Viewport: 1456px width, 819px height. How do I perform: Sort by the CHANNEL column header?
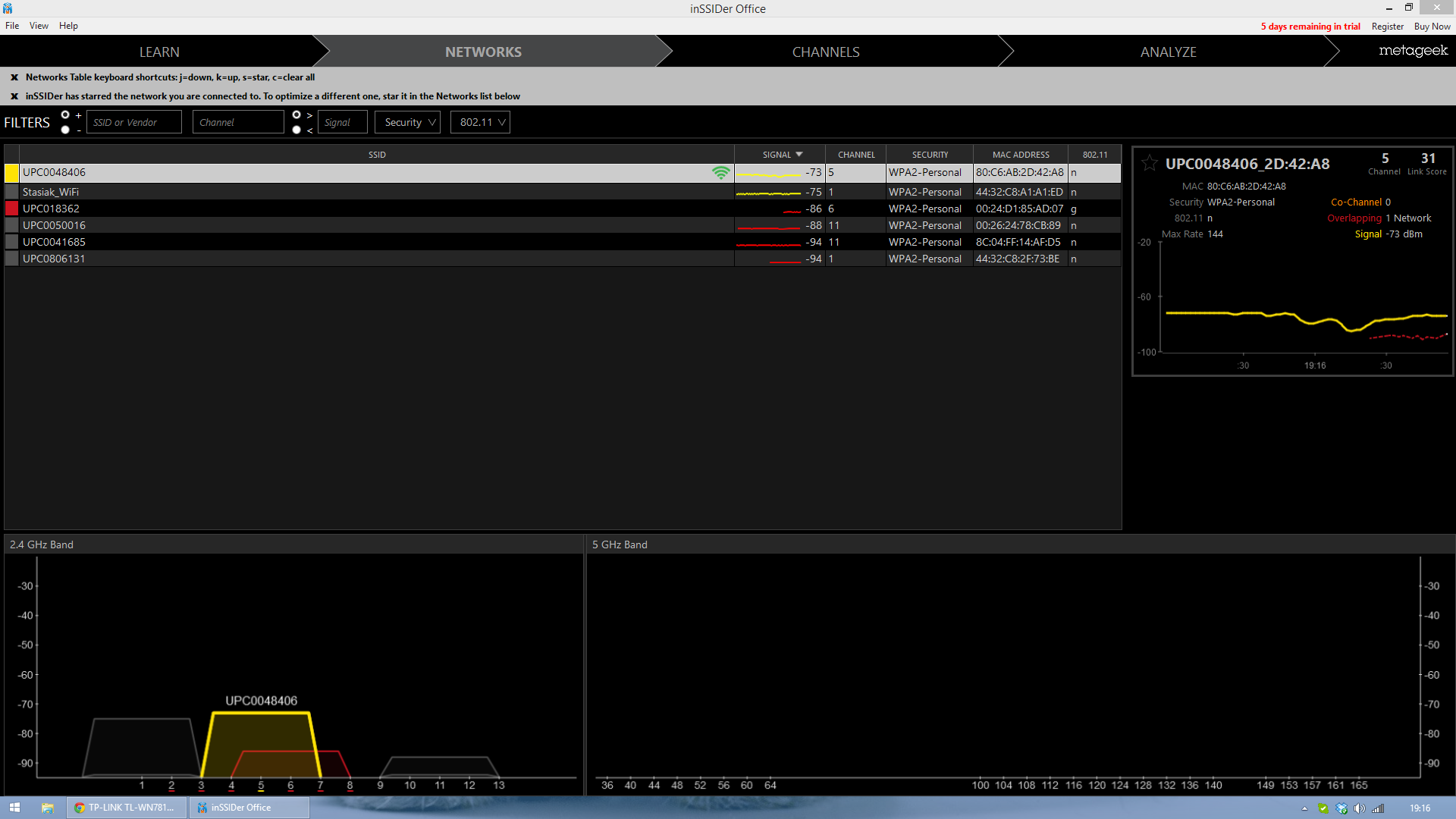pyautogui.click(x=856, y=155)
